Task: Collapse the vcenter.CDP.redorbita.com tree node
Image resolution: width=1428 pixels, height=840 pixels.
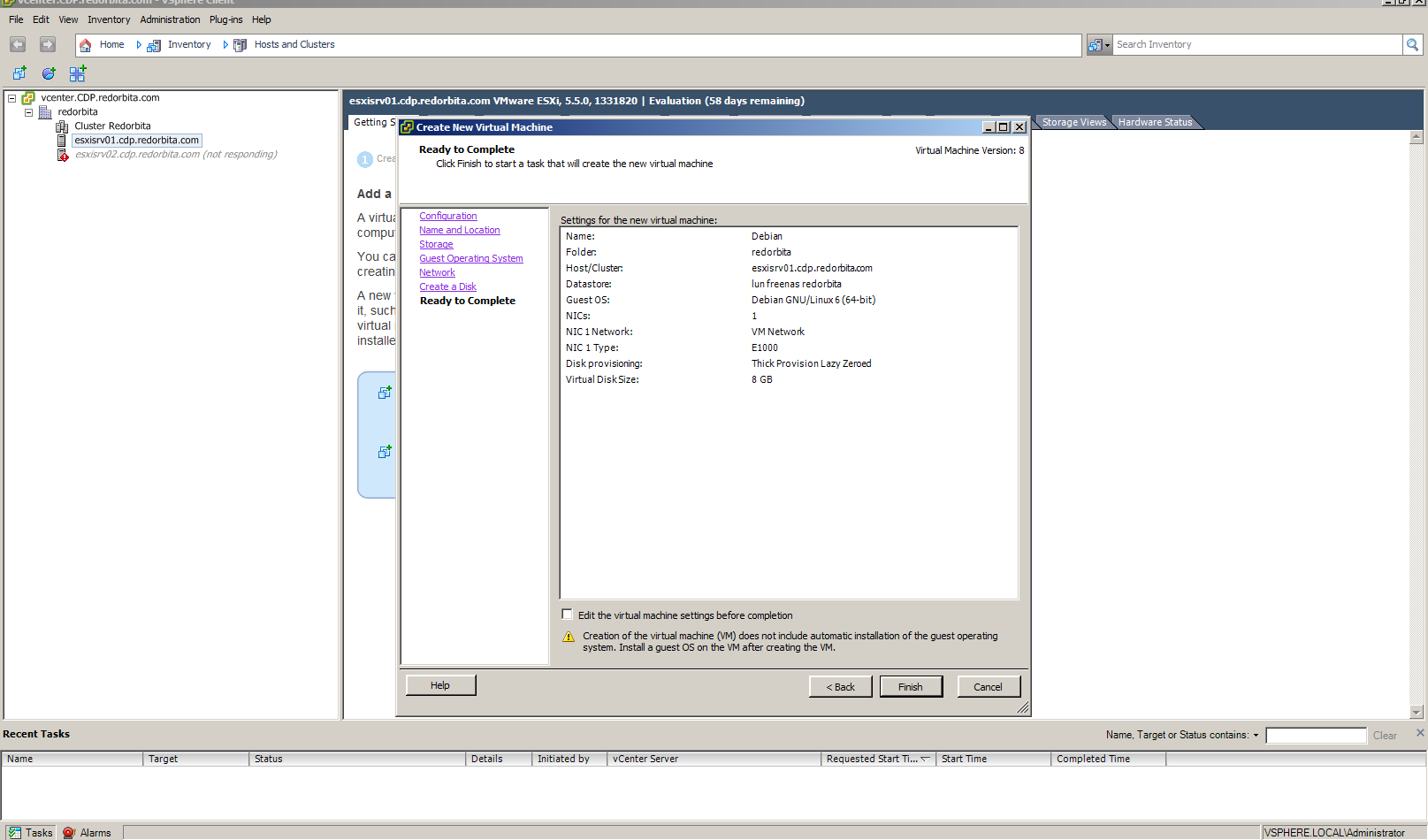Action: (x=12, y=98)
